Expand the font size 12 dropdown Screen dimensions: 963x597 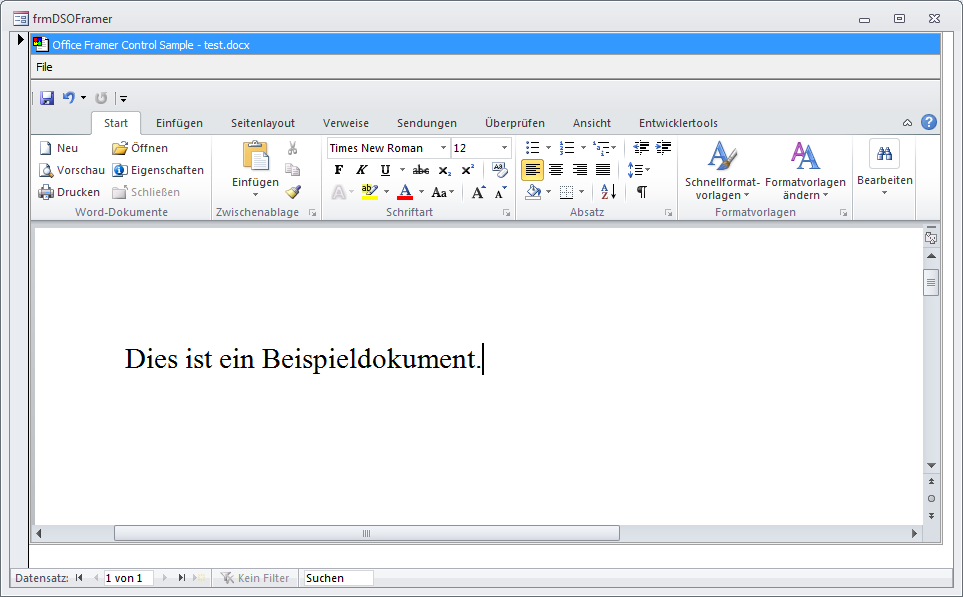[x=504, y=148]
